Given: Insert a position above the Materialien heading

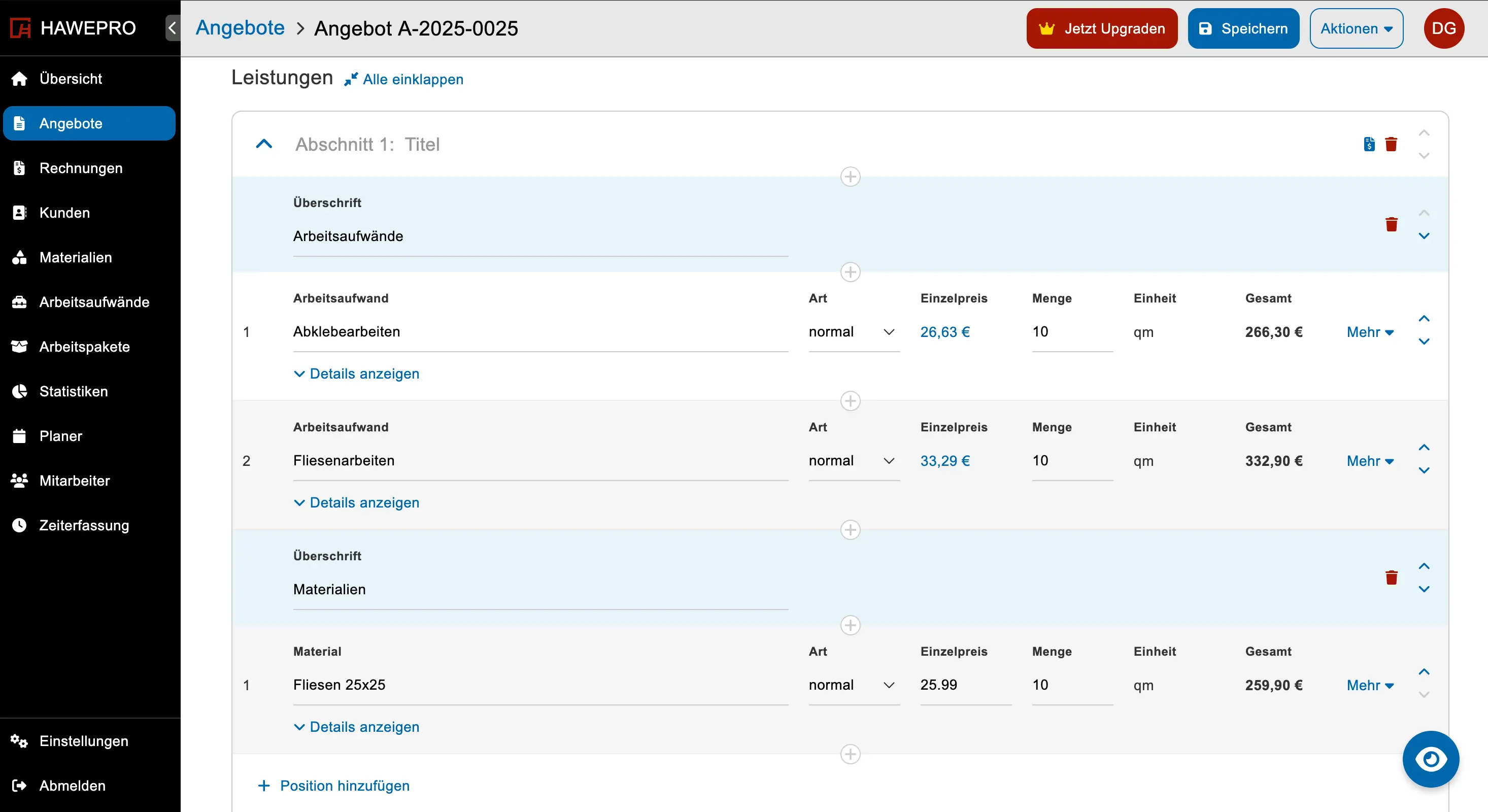Looking at the screenshot, I should coord(850,530).
